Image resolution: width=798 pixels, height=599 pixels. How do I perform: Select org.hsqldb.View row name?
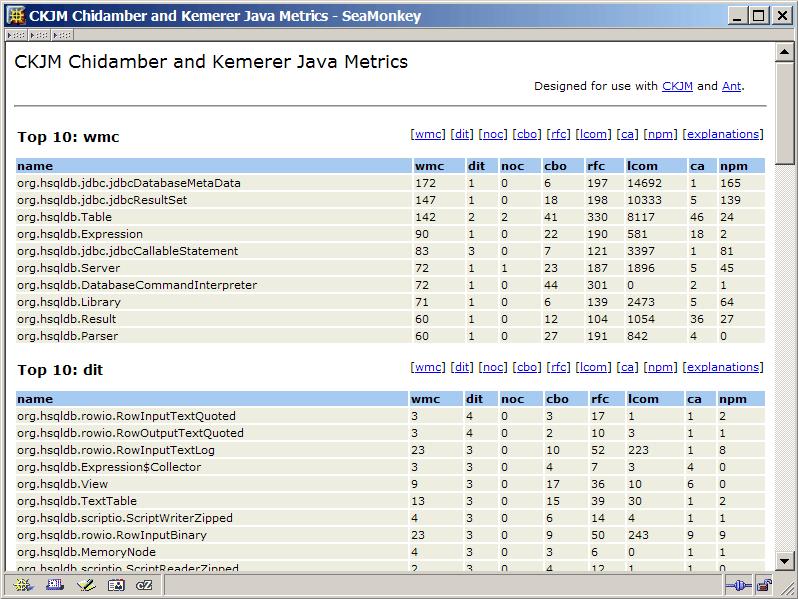point(62,484)
